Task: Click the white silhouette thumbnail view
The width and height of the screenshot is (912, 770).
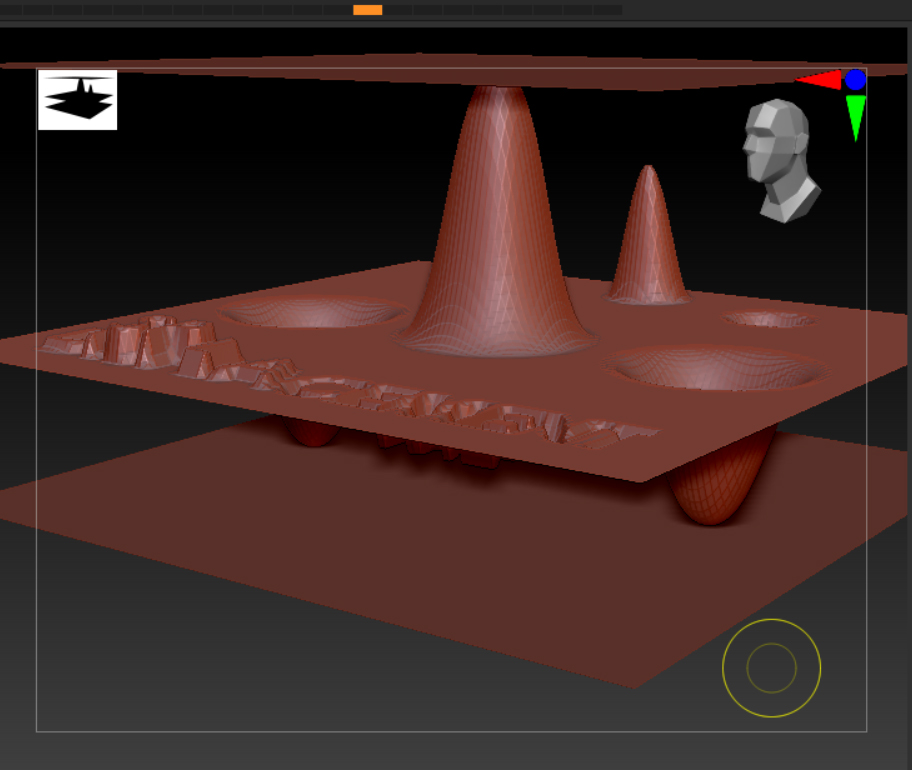Action: click(77, 99)
